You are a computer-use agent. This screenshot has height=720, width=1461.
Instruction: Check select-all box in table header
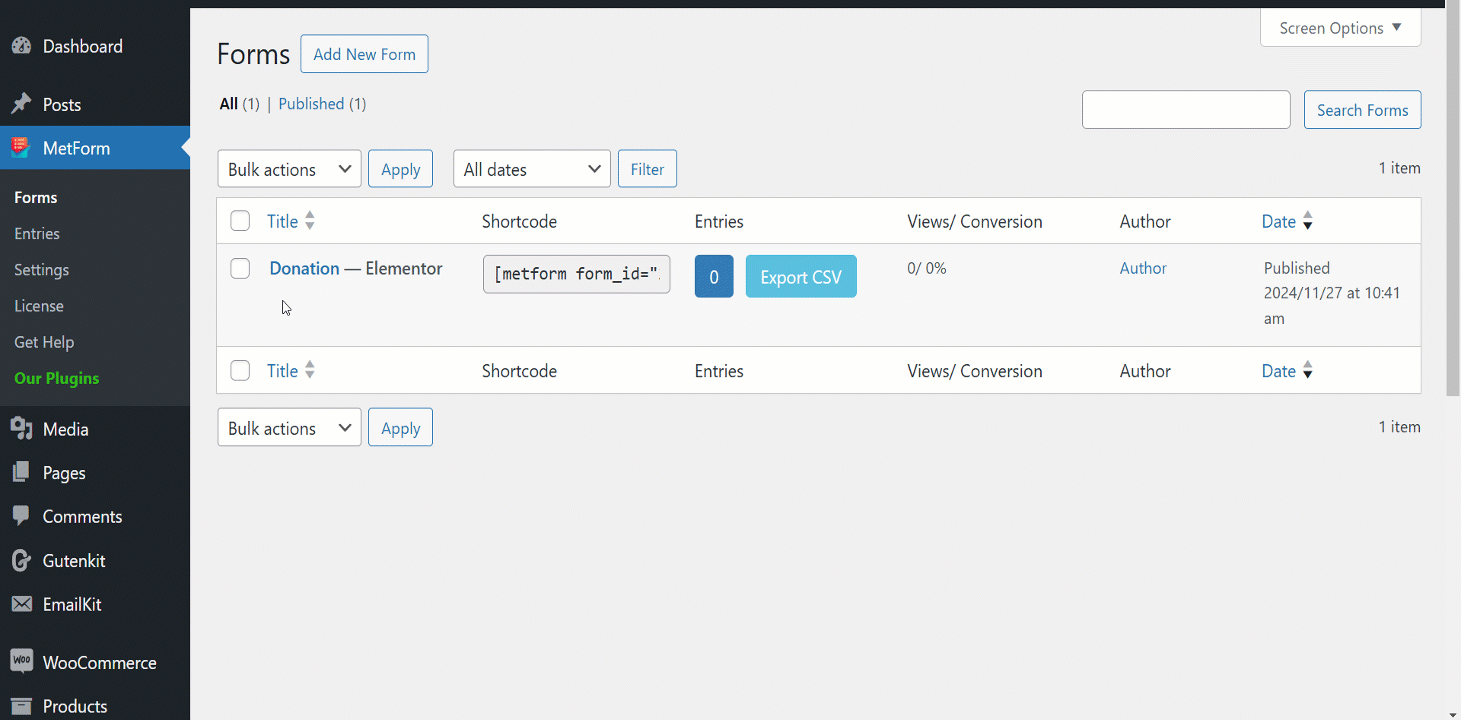pyautogui.click(x=240, y=221)
